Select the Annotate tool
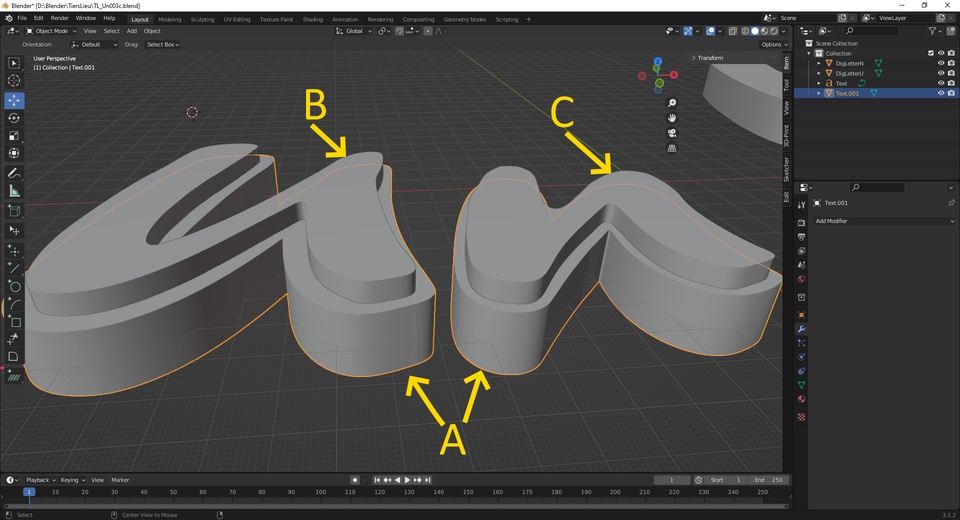The width and height of the screenshot is (960, 520). pyautogui.click(x=13, y=174)
